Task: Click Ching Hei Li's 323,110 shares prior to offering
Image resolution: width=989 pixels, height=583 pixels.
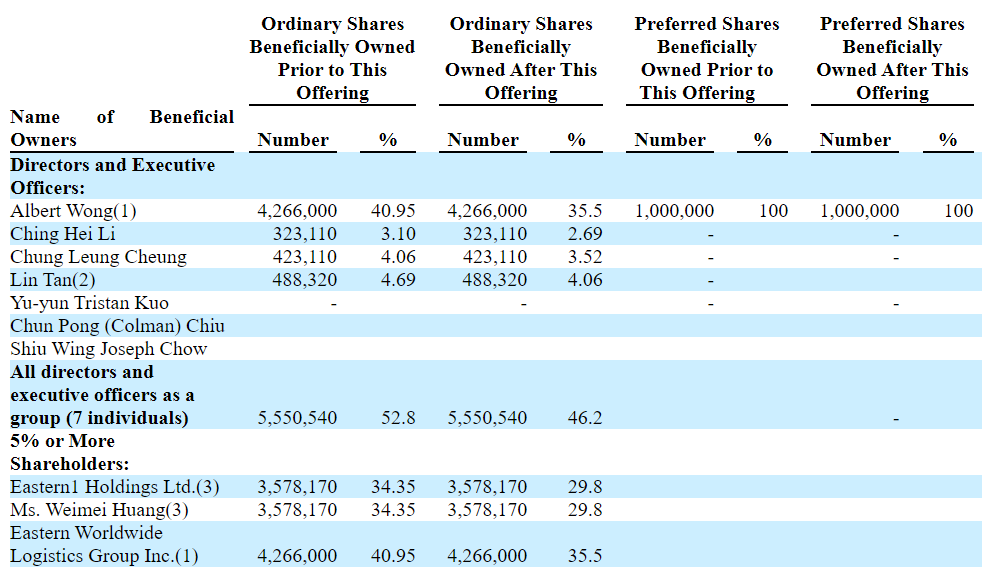Action: 305,234
